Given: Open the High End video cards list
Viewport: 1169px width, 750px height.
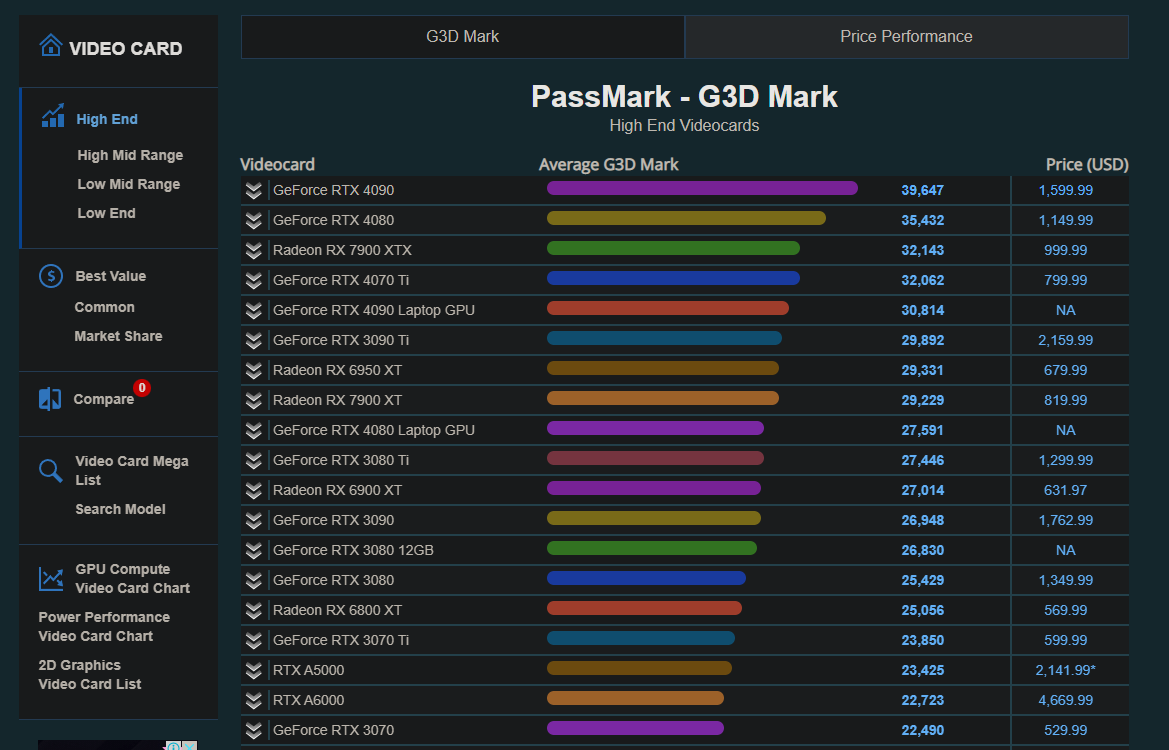Looking at the screenshot, I should (x=107, y=119).
